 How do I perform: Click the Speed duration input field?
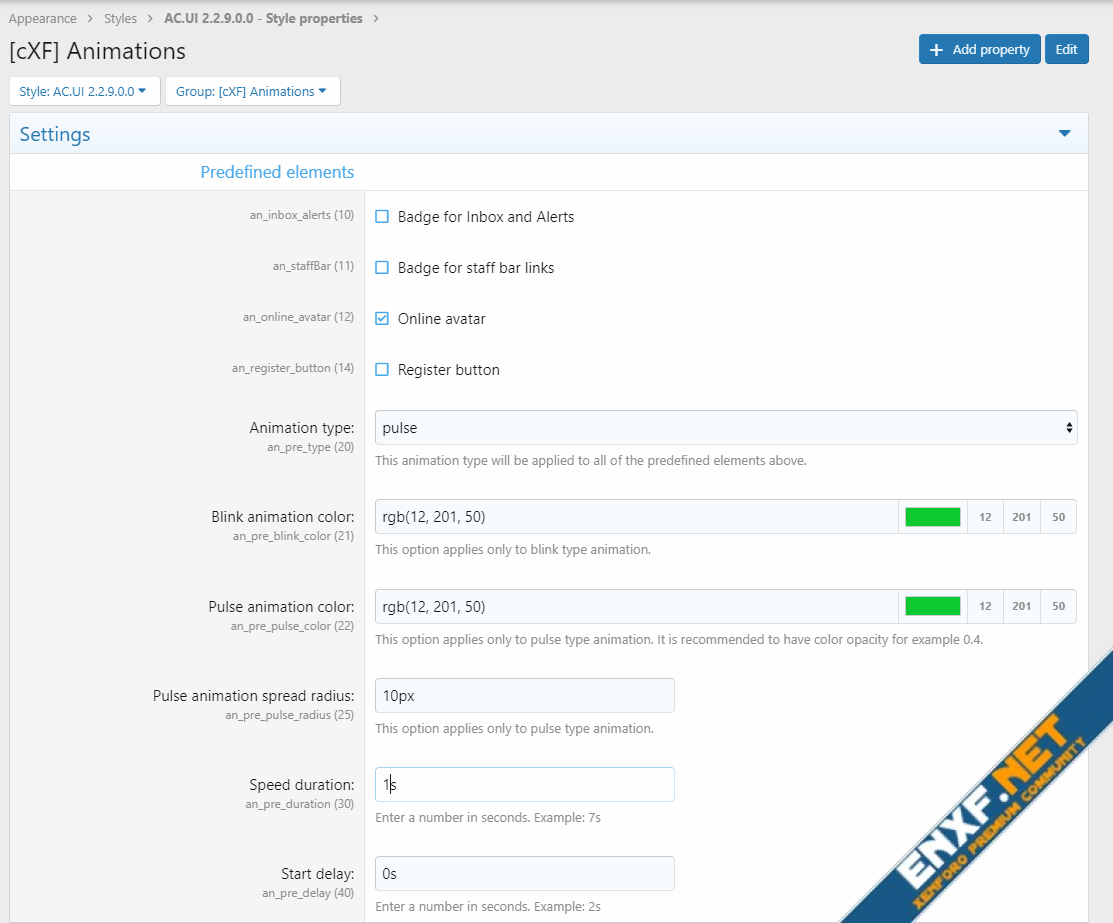click(524, 785)
